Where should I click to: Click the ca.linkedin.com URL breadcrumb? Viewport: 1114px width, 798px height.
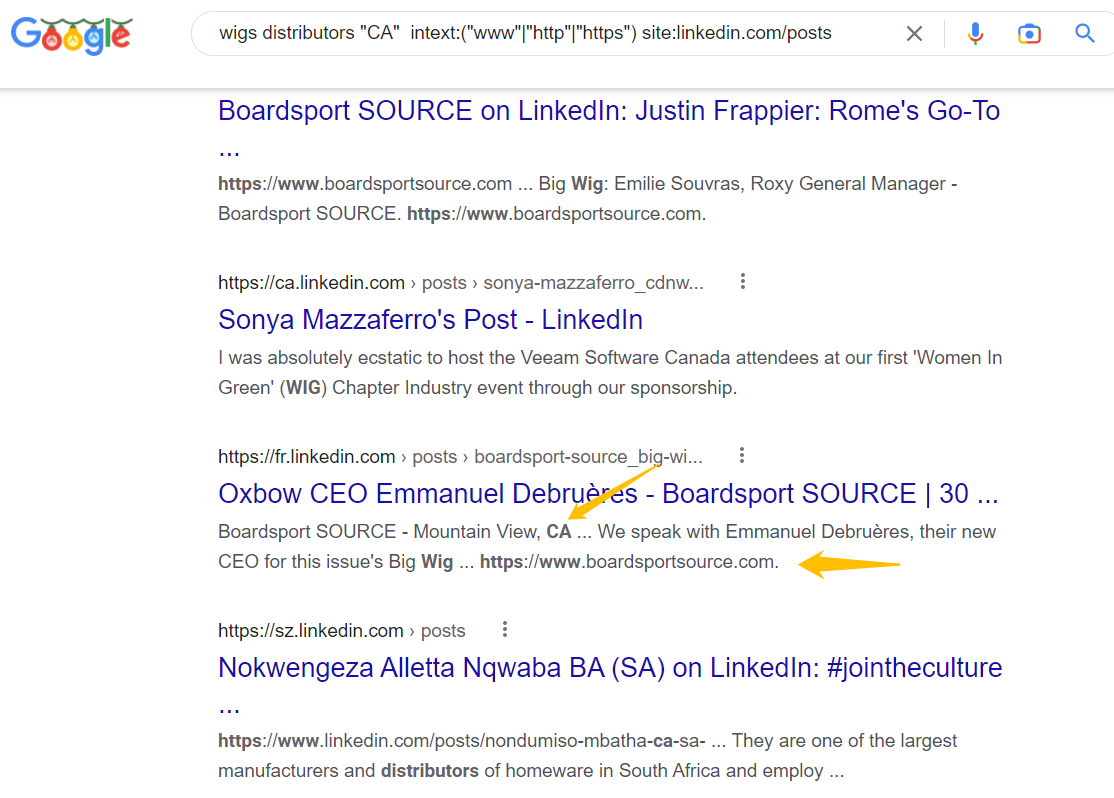point(311,283)
